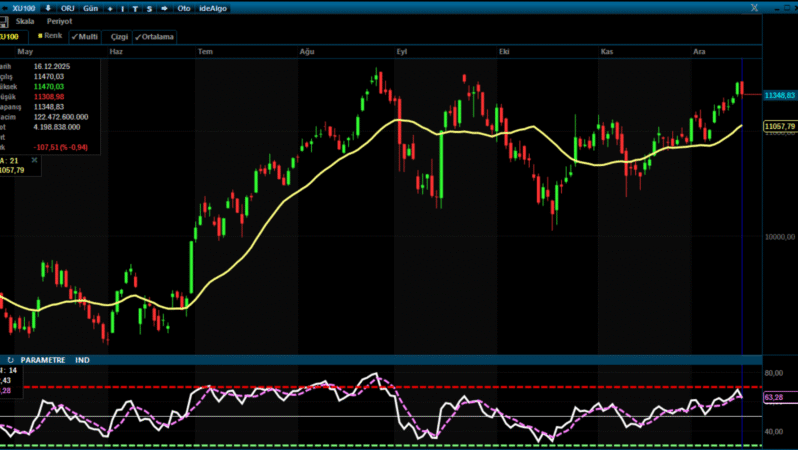Toggle the Ortalama checkbox
Viewport: 798px width, 450px height.
154,36
